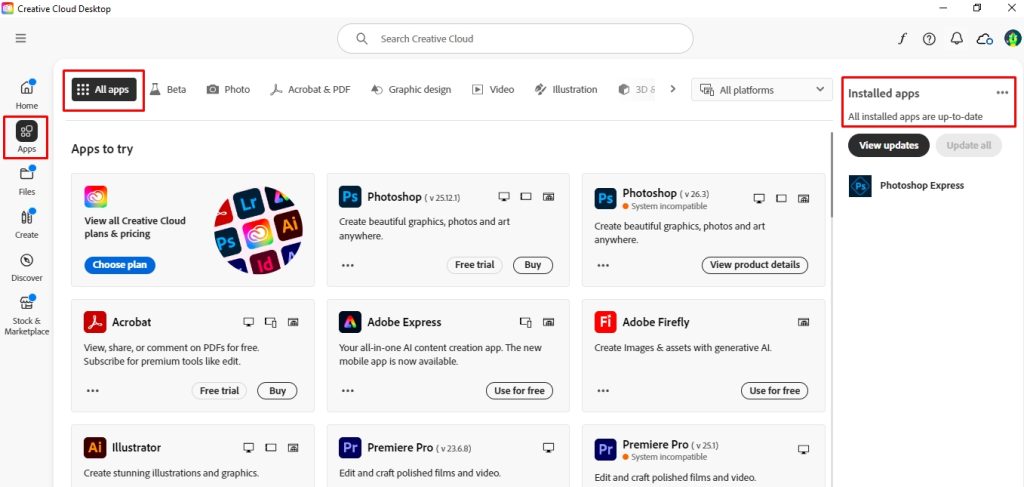Click the circular app icons collage thumbnail
The image size is (1024, 487).
pyautogui.click(x=258, y=230)
